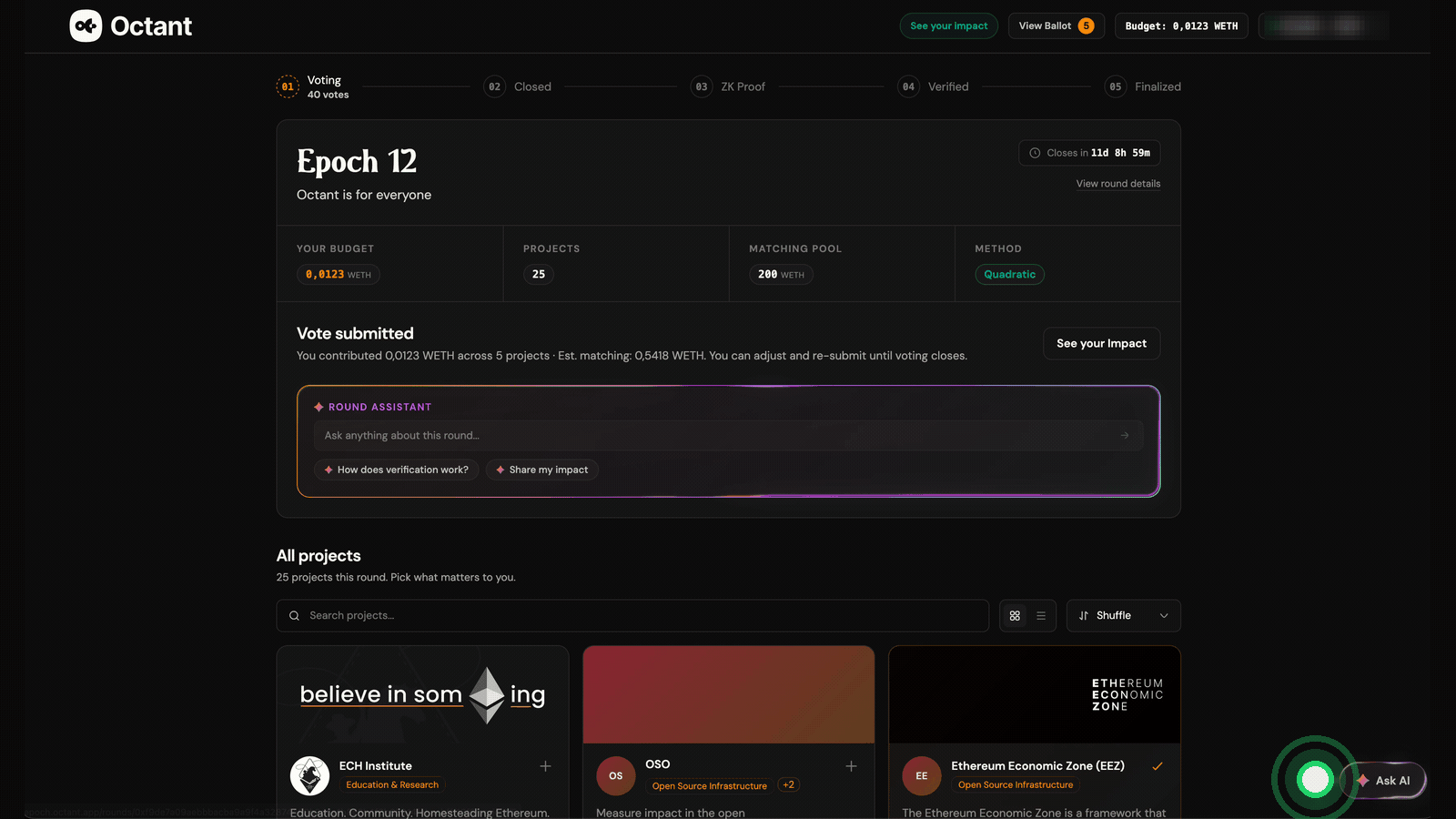
Task: Click the Ethereum Economic Zone (EEZ) title
Action: tap(1037, 766)
